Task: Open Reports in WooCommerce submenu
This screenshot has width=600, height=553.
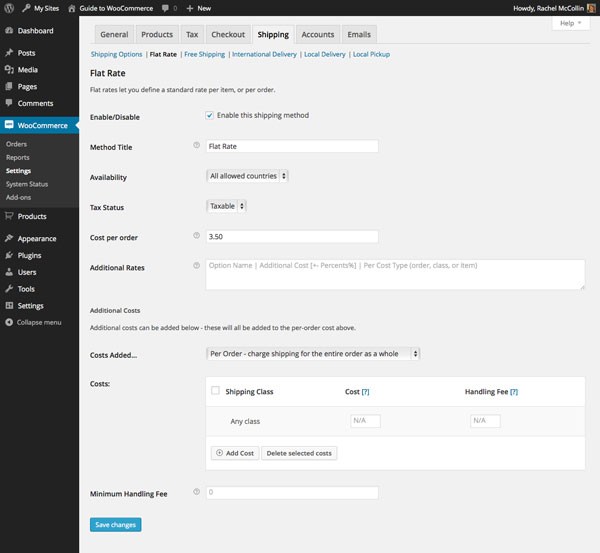Action: 18,157
